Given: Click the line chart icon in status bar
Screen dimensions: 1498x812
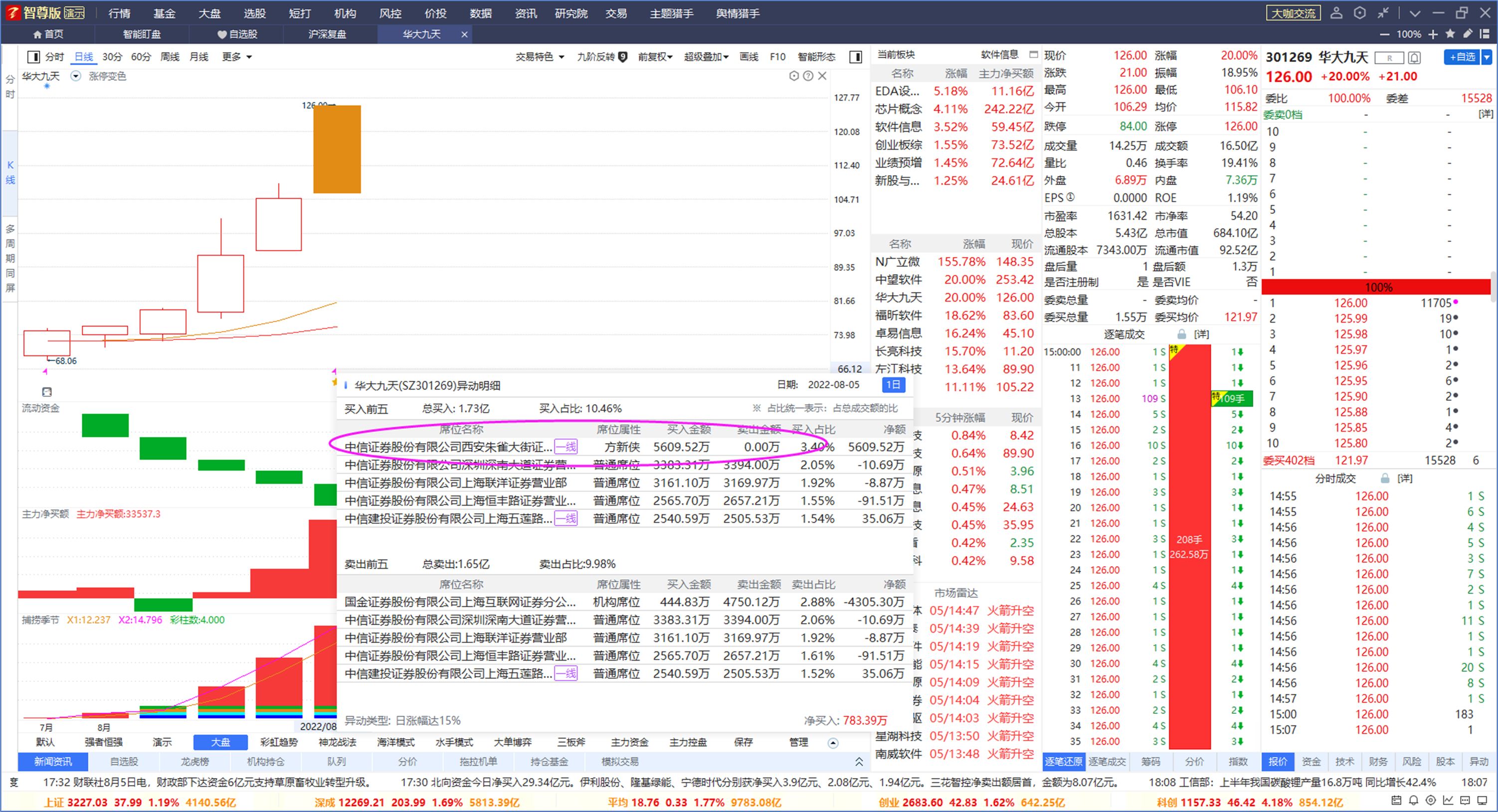Looking at the screenshot, I should click(x=1448, y=801).
